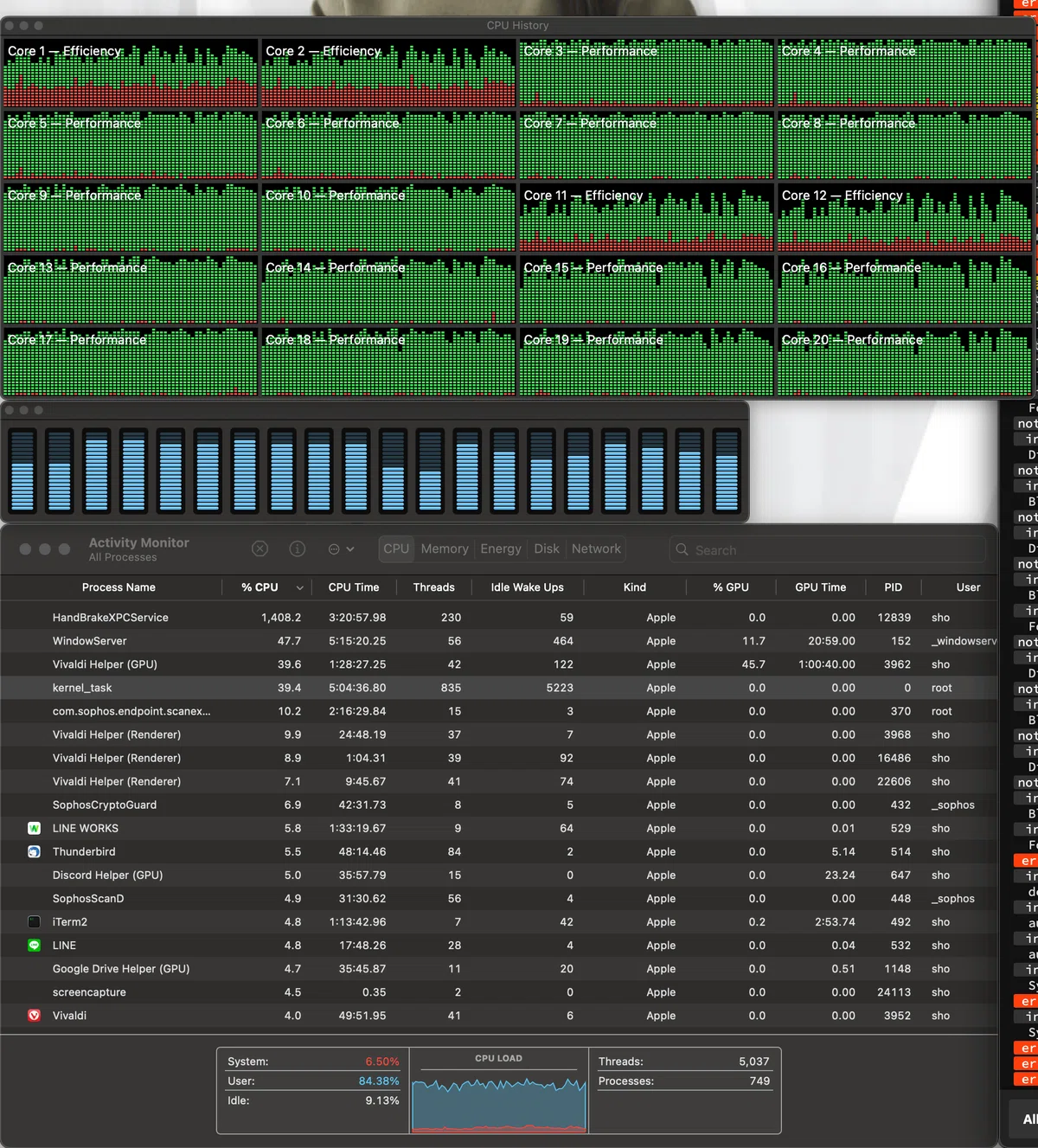Click the System 6.50% value
The height and width of the screenshot is (1148, 1038).
(x=381, y=1061)
